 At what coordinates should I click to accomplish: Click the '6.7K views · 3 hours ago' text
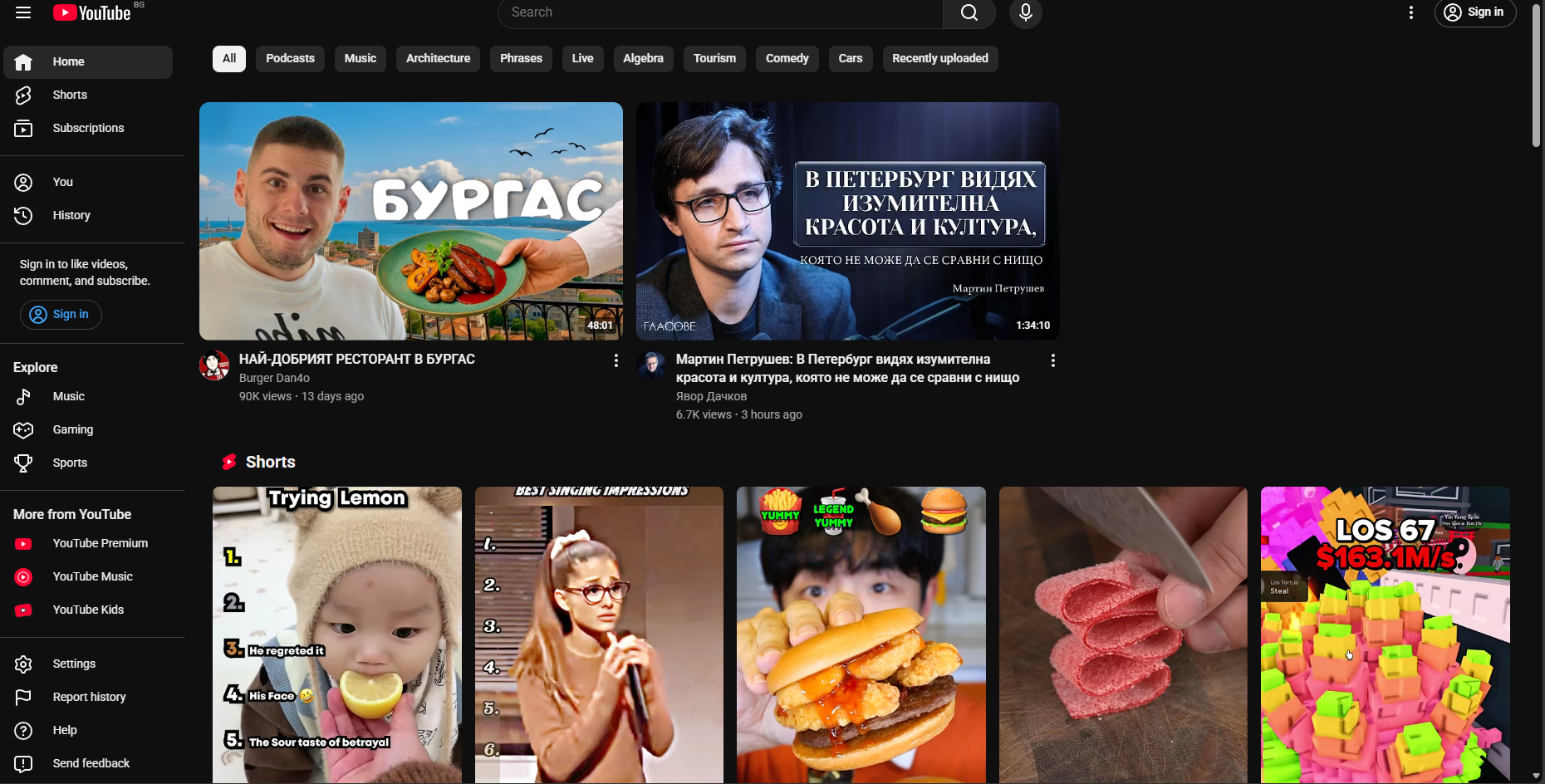[739, 415]
